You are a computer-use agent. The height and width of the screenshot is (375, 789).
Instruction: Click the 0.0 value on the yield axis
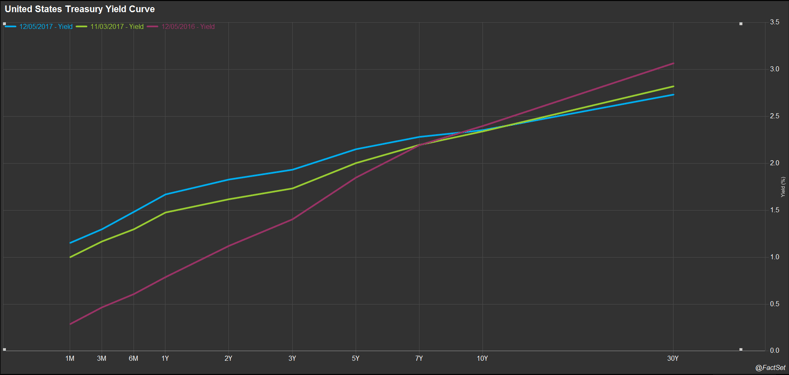pyautogui.click(x=775, y=350)
